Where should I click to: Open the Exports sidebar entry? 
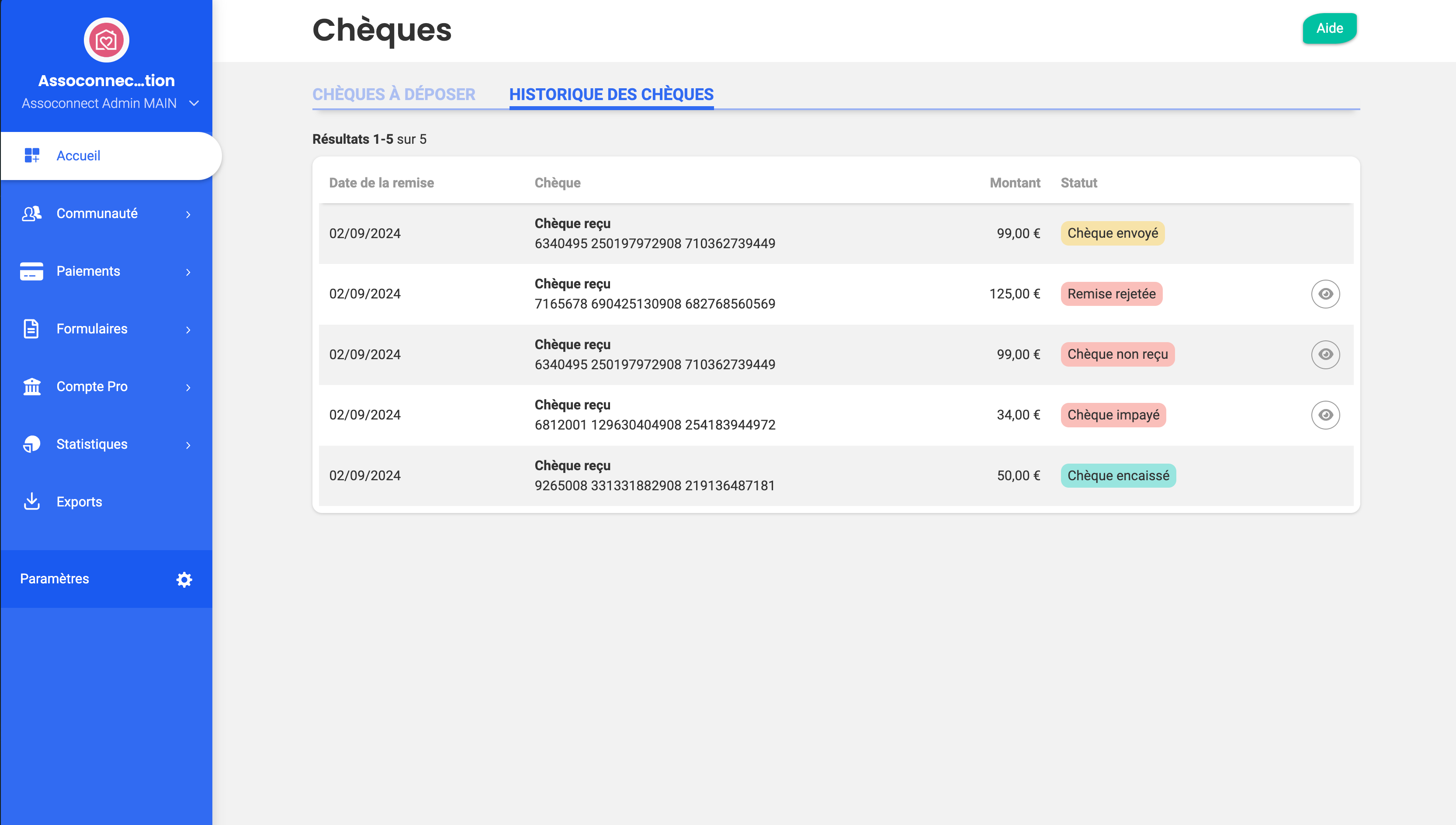107,502
